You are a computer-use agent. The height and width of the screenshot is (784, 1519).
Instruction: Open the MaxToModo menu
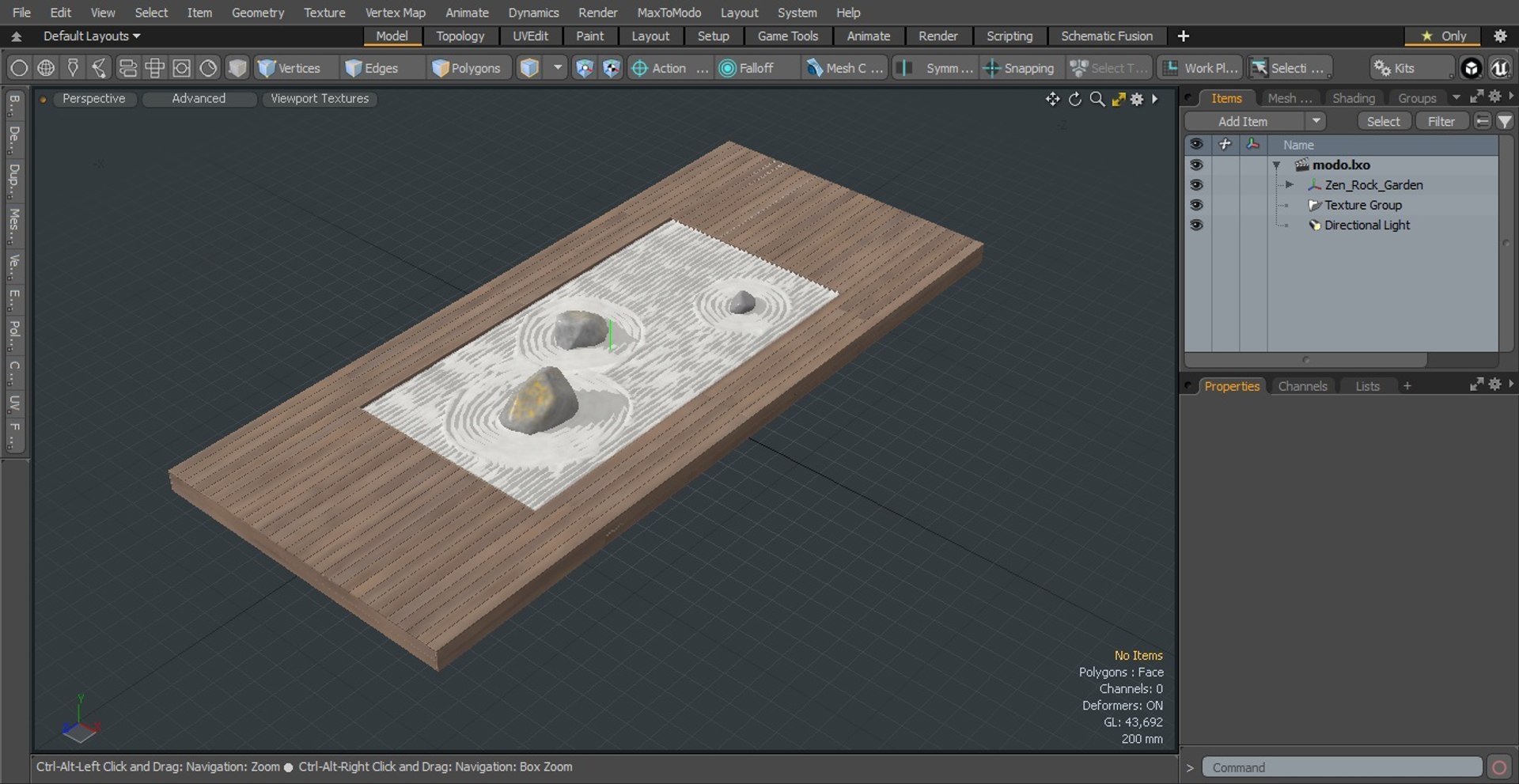(x=669, y=13)
